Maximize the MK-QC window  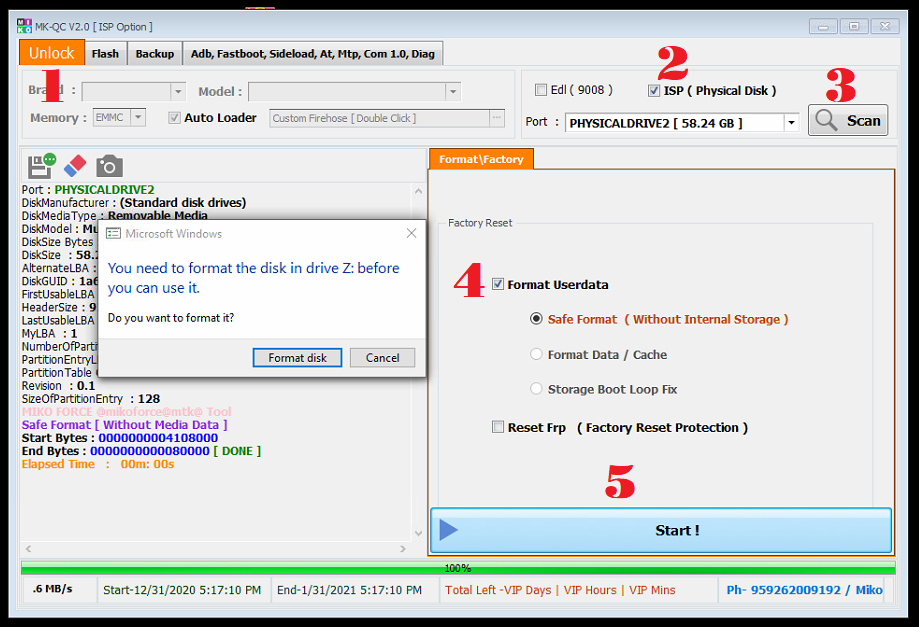(854, 26)
